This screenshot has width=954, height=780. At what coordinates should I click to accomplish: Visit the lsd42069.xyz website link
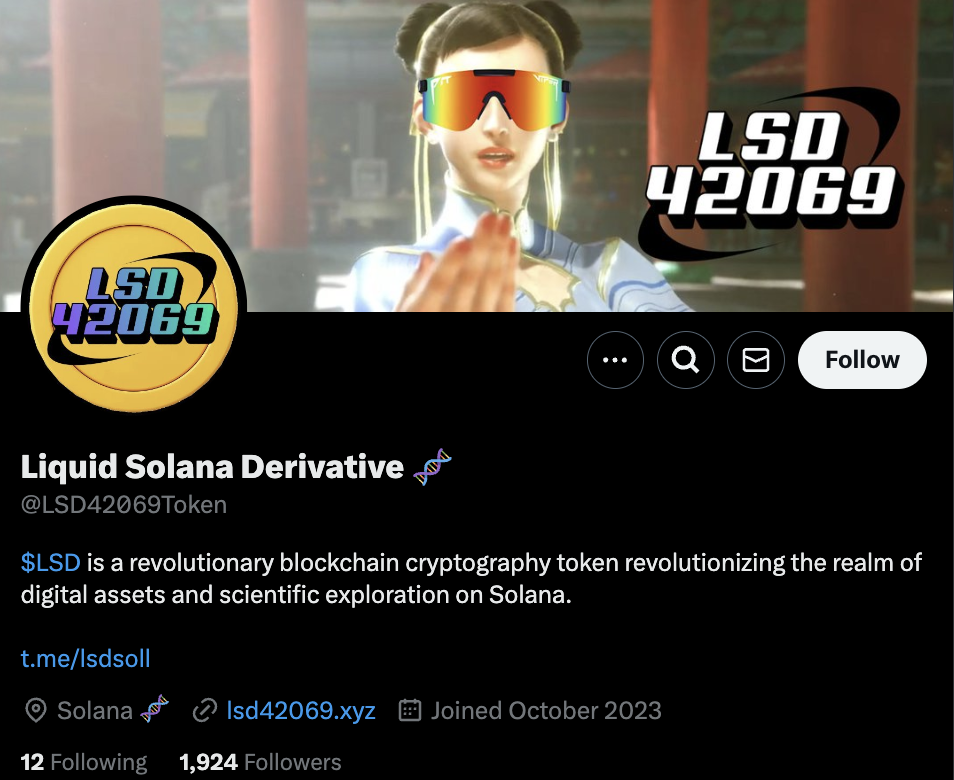pos(301,710)
